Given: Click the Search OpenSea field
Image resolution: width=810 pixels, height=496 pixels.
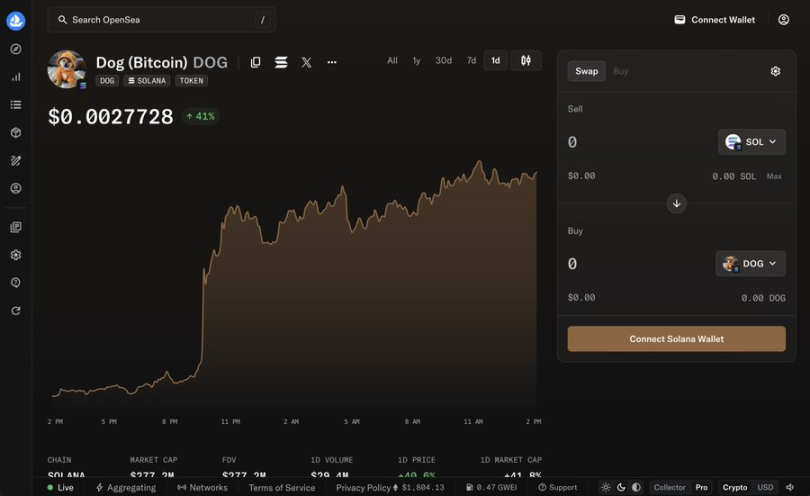Looking at the screenshot, I should coord(161,20).
